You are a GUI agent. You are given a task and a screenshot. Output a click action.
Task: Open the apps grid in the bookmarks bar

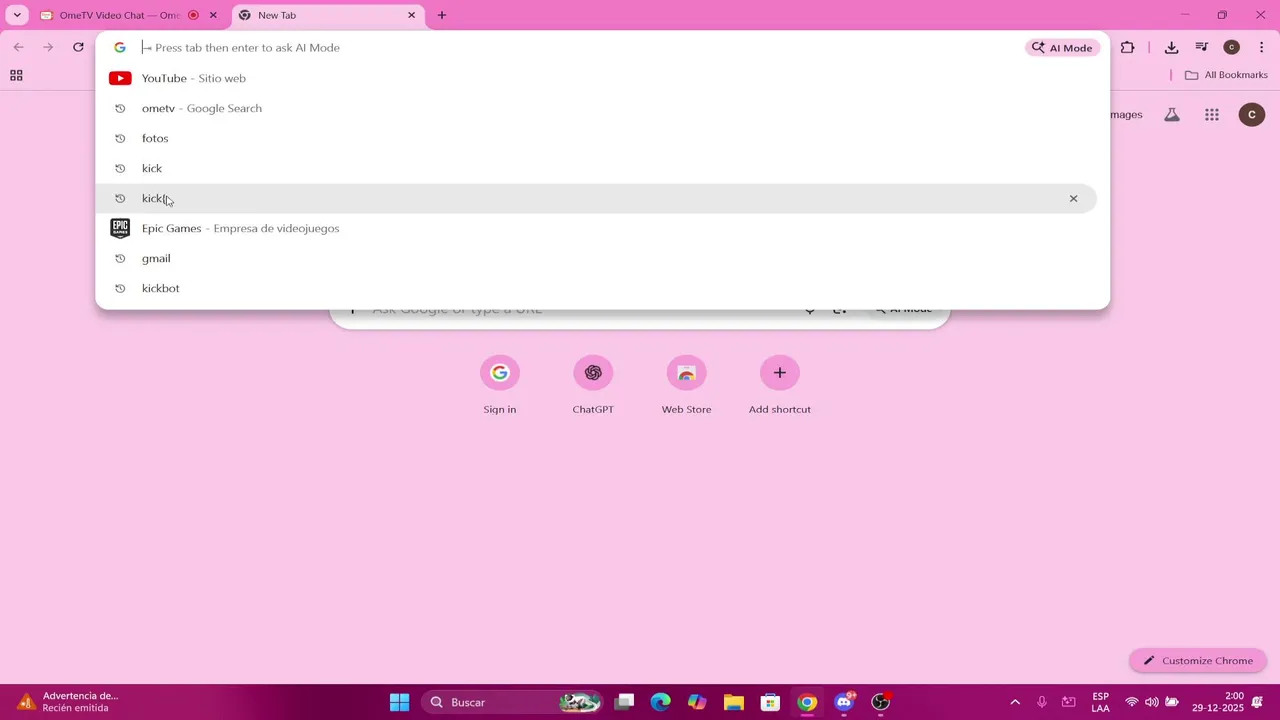[x=16, y=75]
